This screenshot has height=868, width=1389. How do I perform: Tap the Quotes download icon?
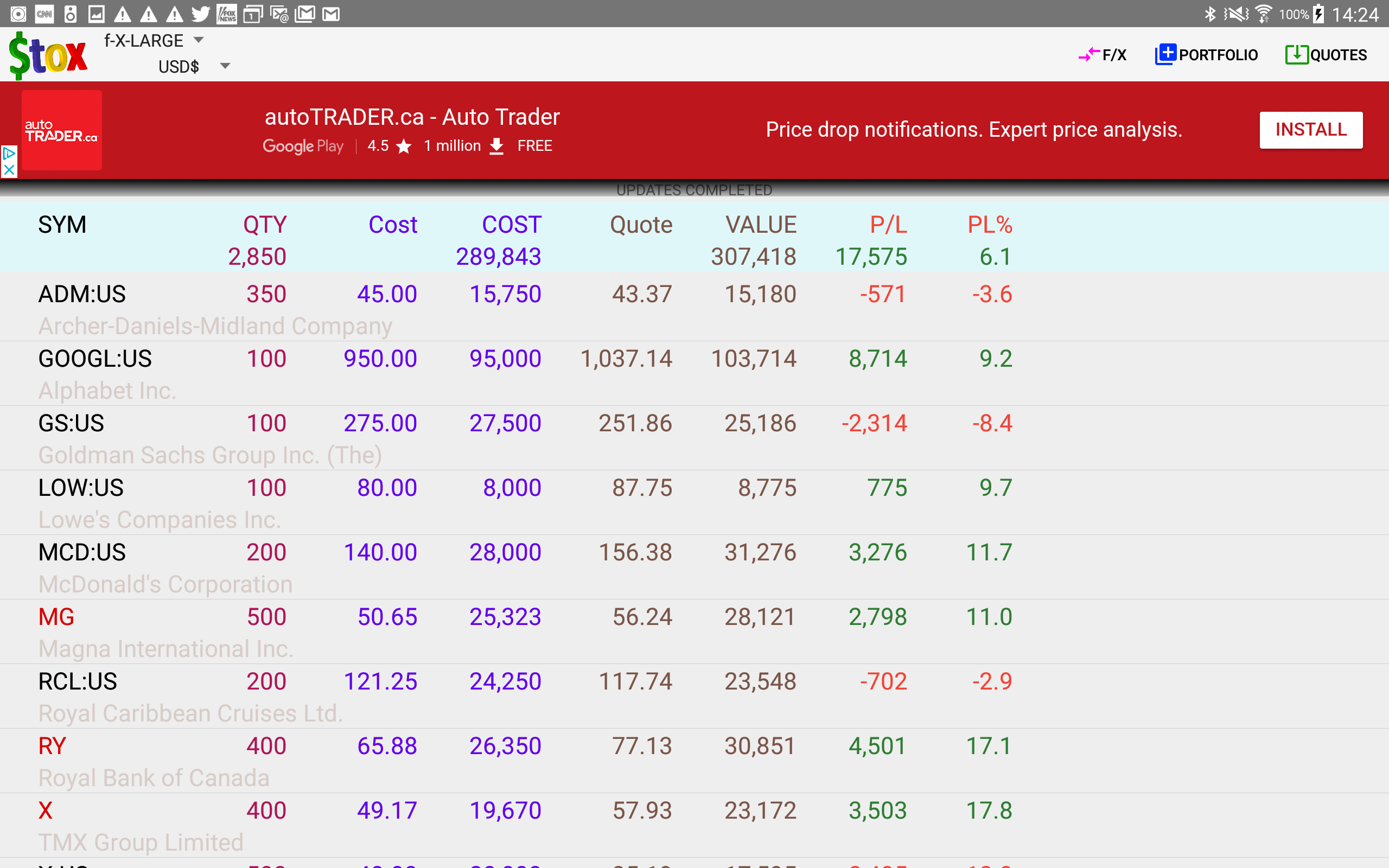[x=1296, y=55]
